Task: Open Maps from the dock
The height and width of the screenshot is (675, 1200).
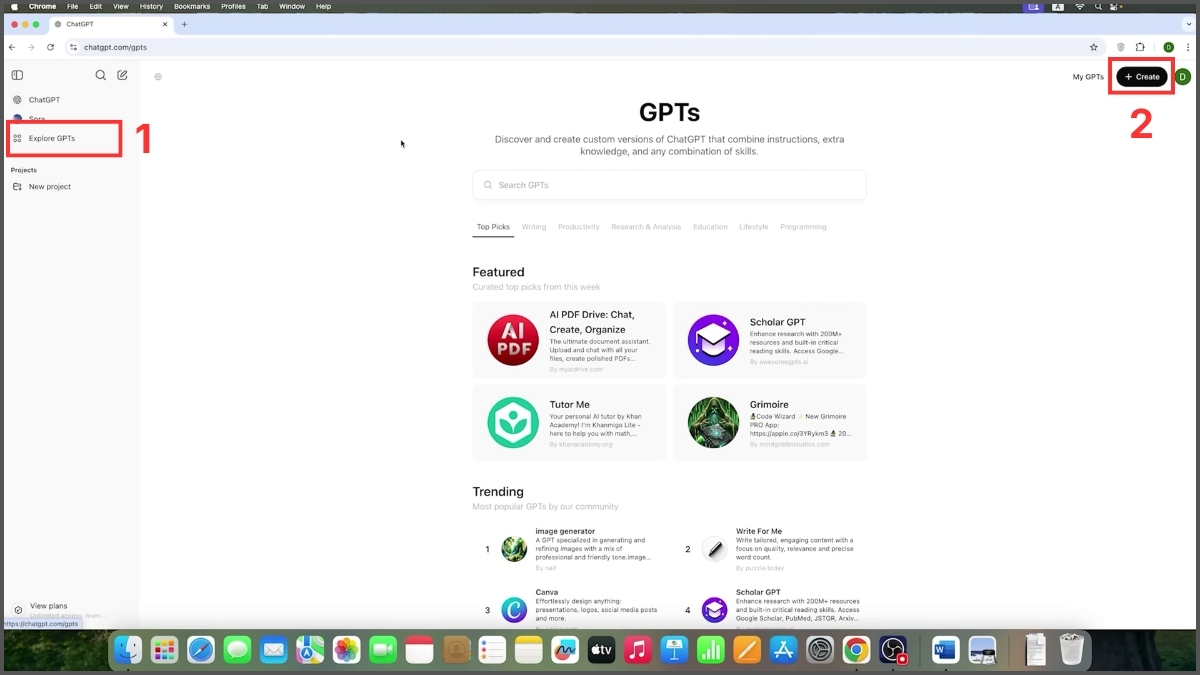Action: [x=310, y=650]
